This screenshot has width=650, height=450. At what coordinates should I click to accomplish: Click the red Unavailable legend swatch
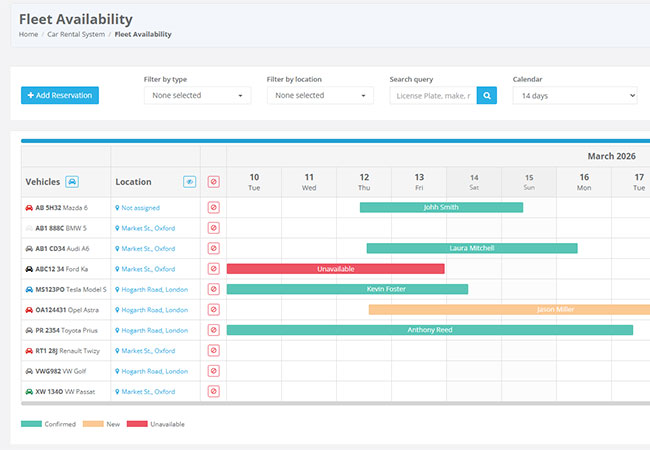click(x=137, y=424)
